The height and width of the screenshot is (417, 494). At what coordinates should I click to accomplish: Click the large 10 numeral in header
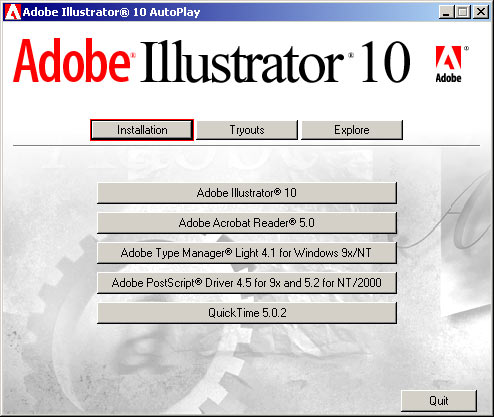(386, 62)
